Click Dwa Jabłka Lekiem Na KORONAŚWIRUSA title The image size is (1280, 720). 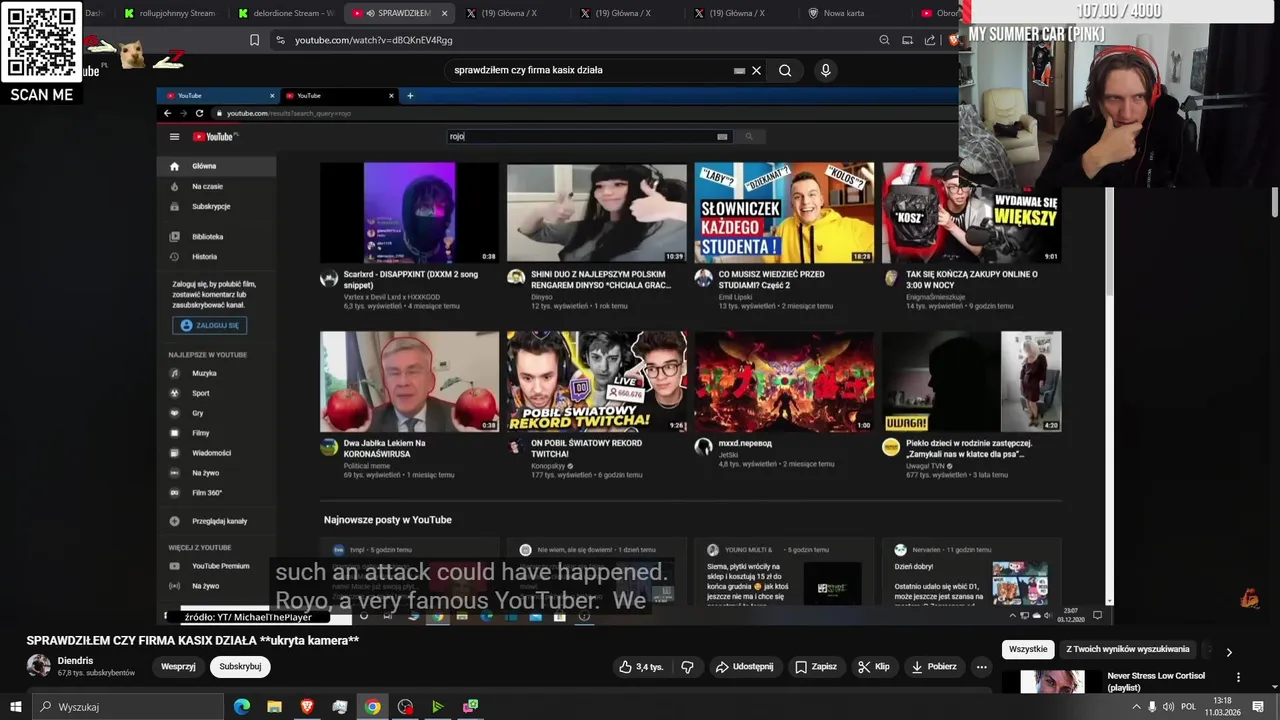pos(385,448)
